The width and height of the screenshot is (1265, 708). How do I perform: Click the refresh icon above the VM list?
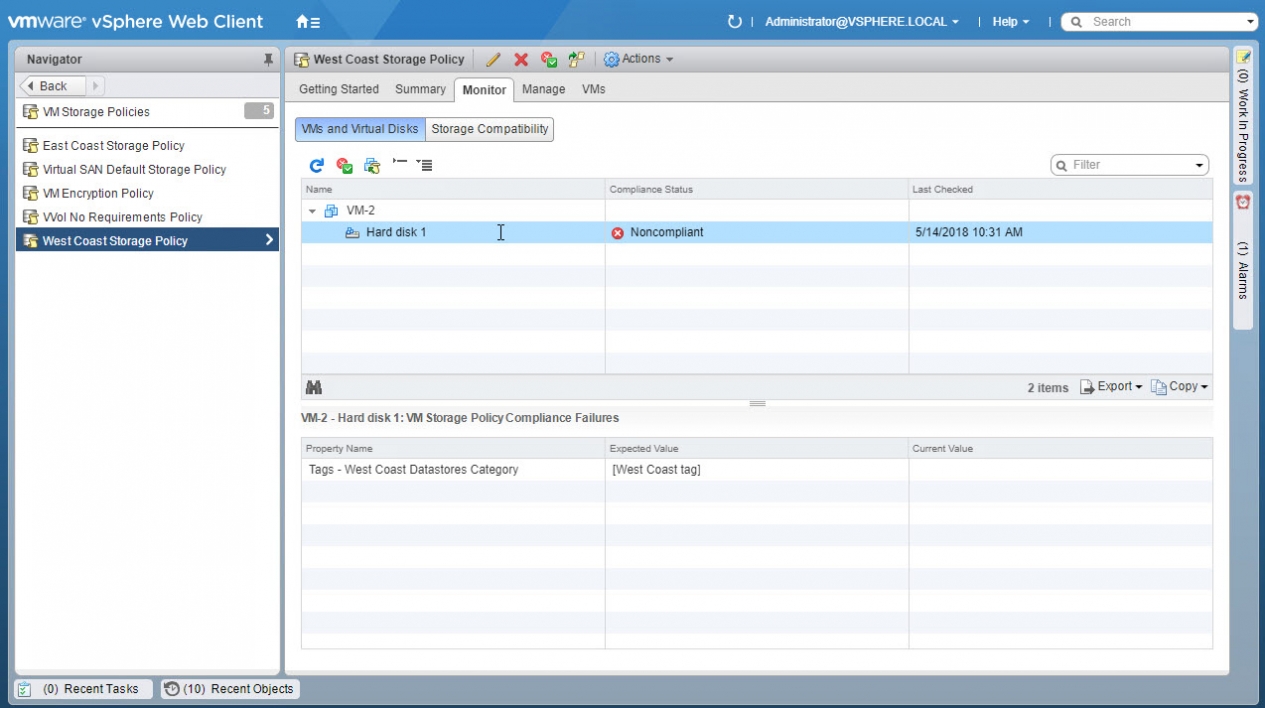(x=316, y=165)
